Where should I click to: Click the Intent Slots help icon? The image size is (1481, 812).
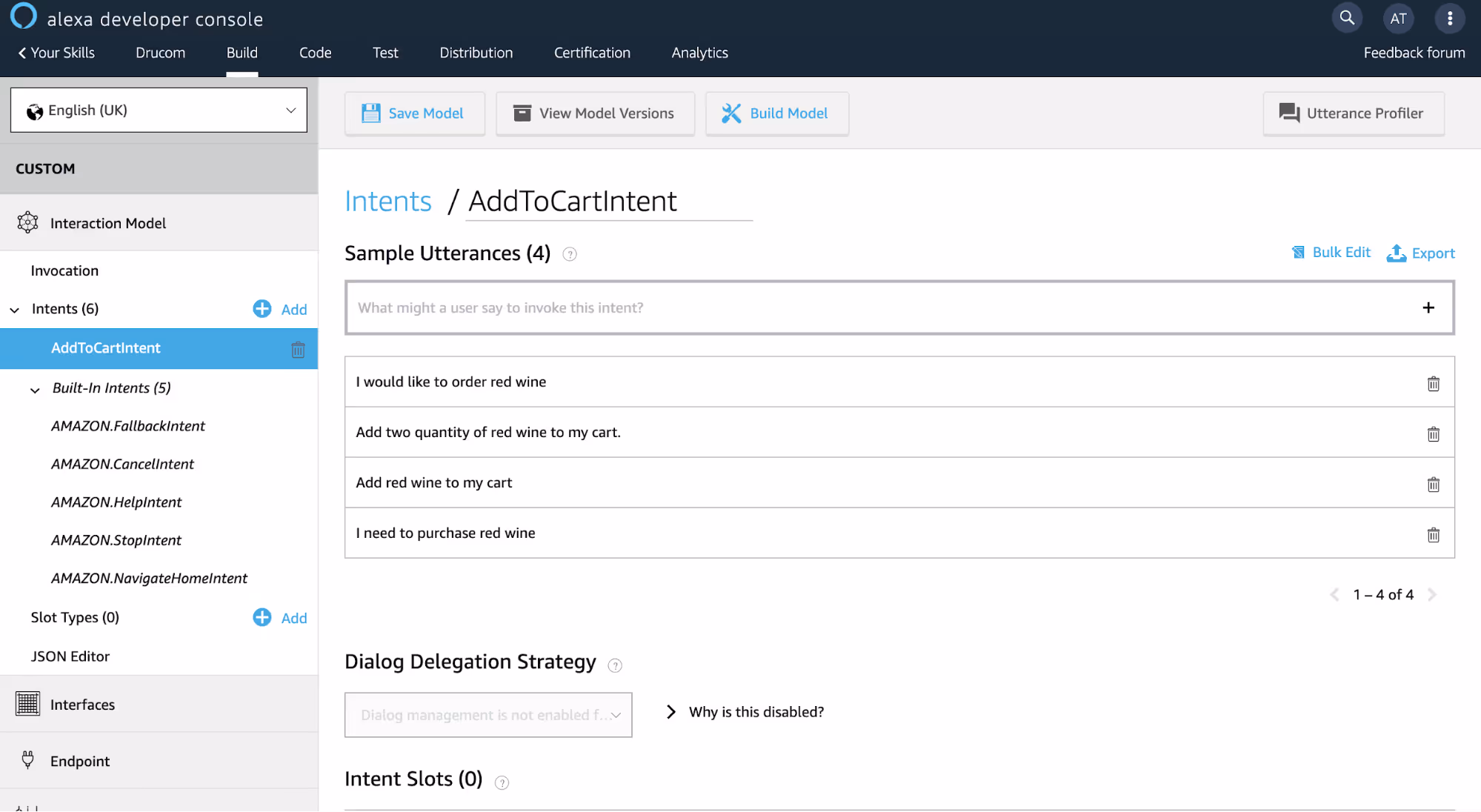(502, 782)
